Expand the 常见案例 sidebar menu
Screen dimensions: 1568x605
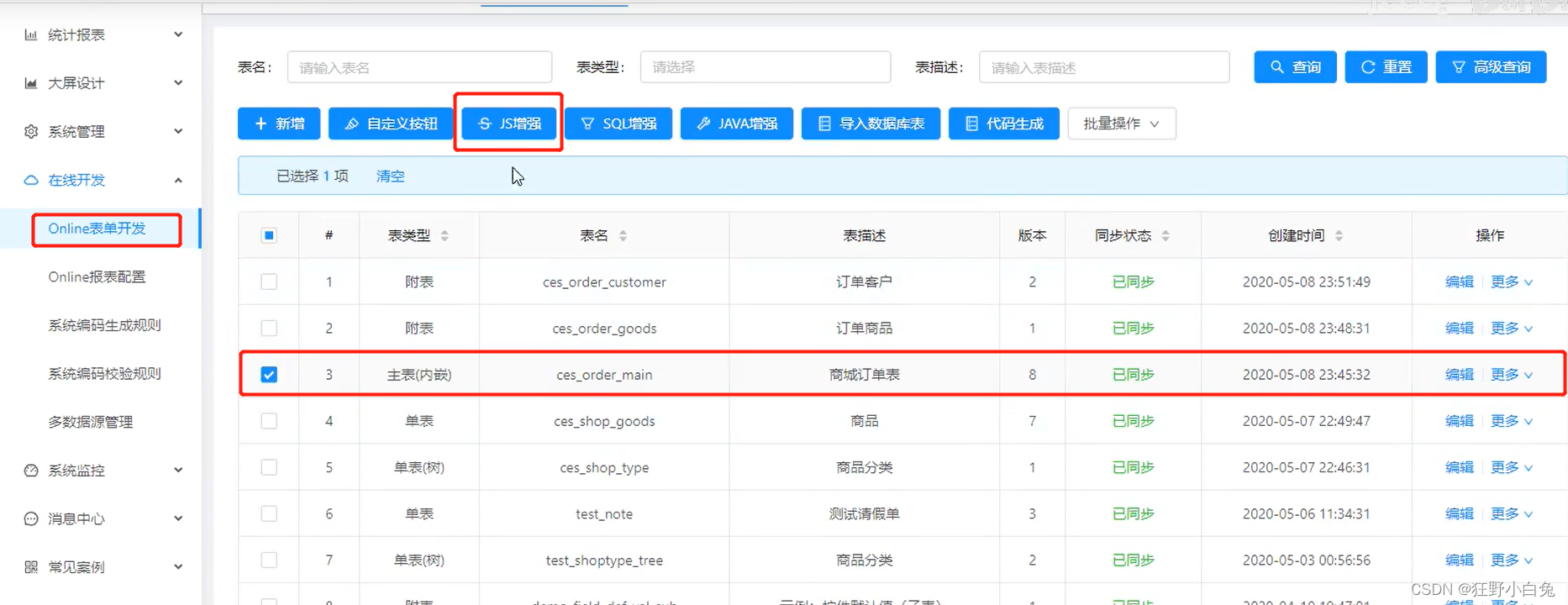coord(178,567)
